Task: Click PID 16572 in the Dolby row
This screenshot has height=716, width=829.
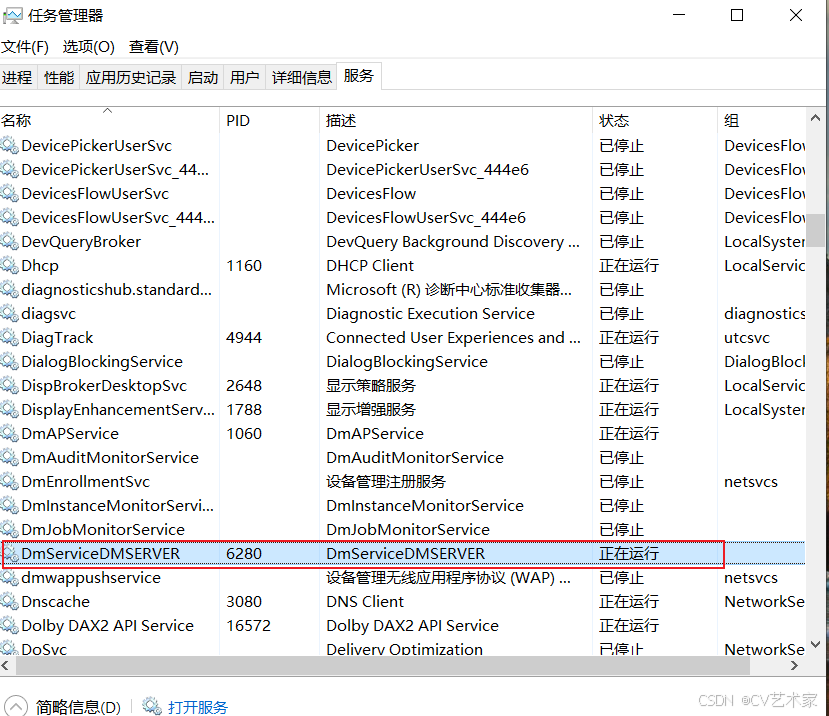Action: pyautogui.click(x=248, y=626)
